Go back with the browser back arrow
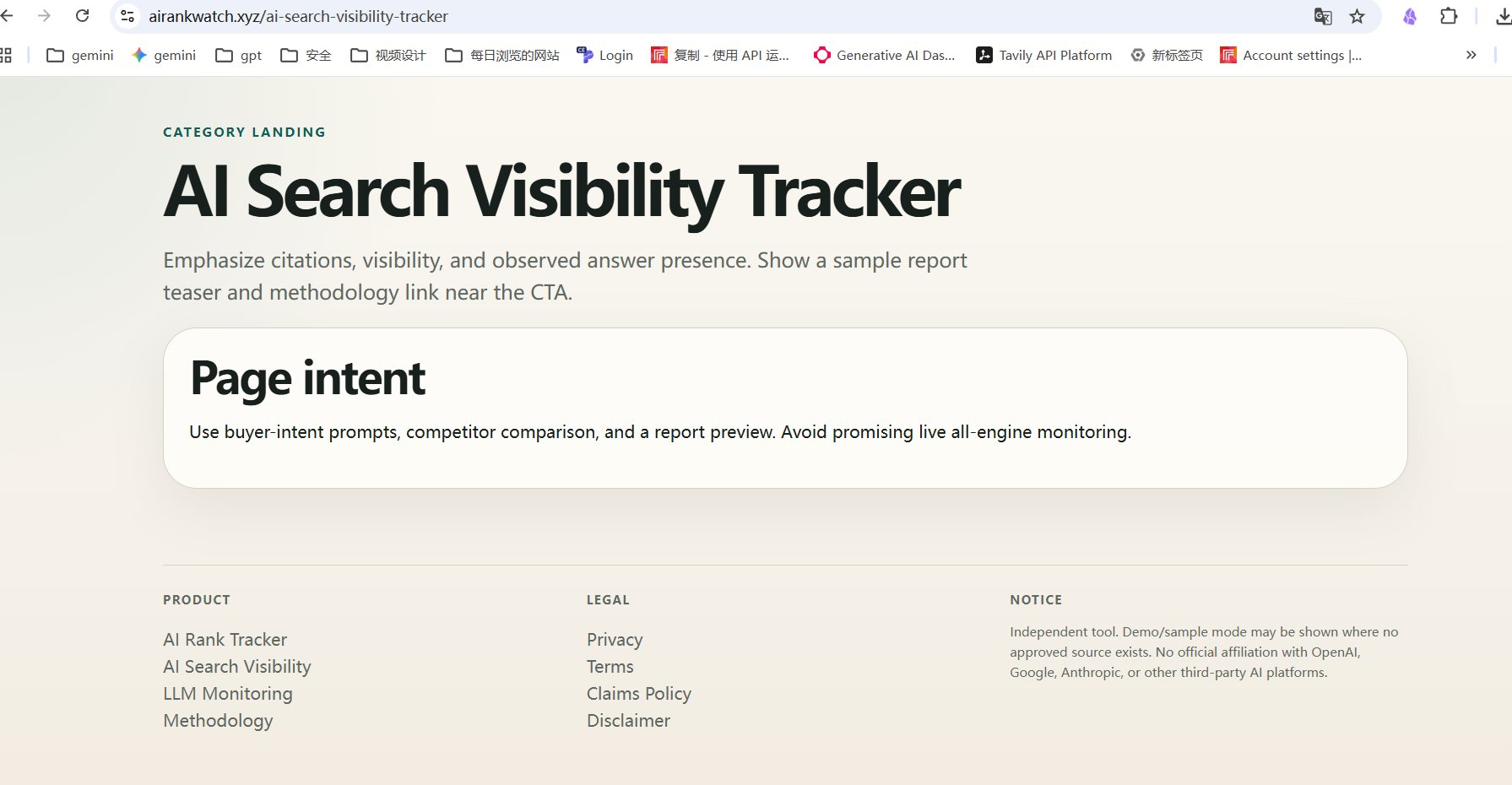This screenshot has width=1512, height=785. pos(8,16)
